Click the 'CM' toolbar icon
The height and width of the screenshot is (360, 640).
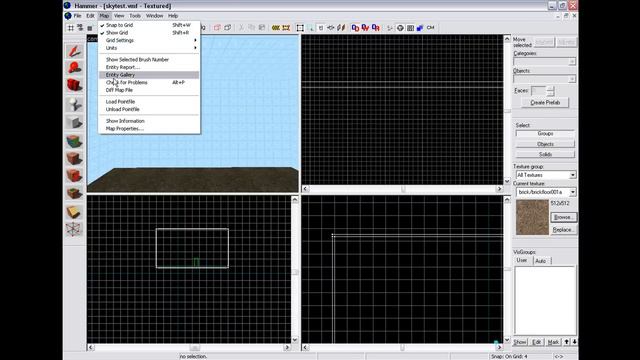pyautogui.click(x=430, y=28)
